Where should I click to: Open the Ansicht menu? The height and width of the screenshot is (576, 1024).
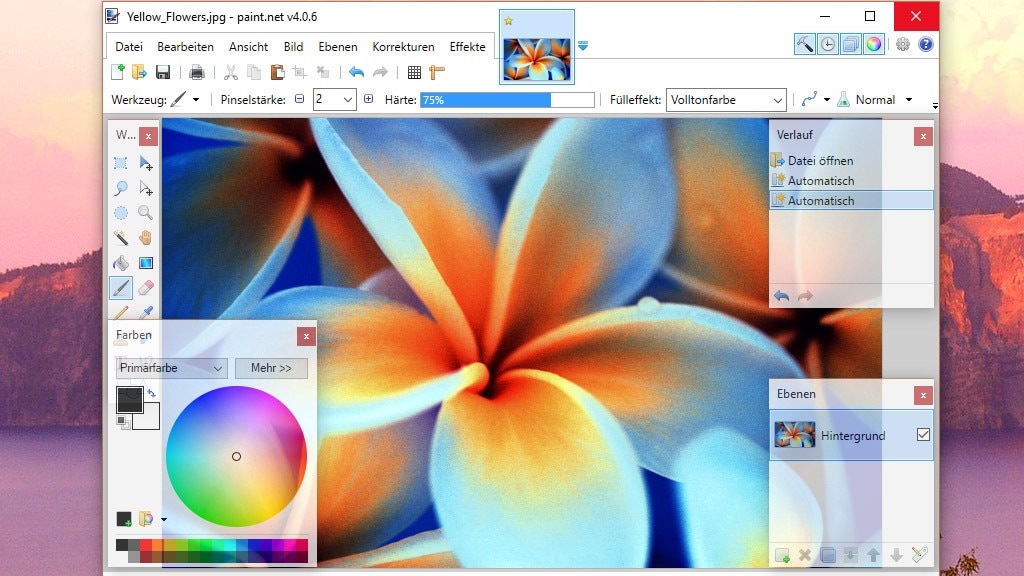[248, 46]
